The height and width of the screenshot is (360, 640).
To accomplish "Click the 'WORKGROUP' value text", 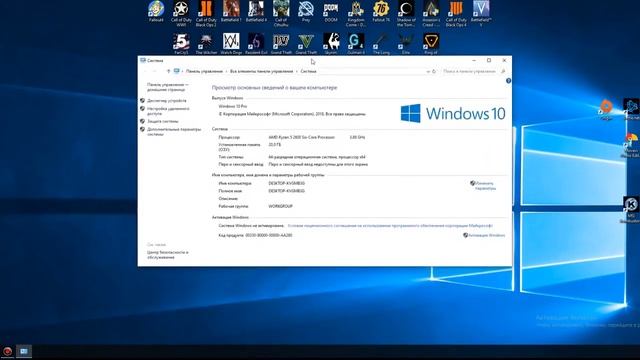I will 280,206.
